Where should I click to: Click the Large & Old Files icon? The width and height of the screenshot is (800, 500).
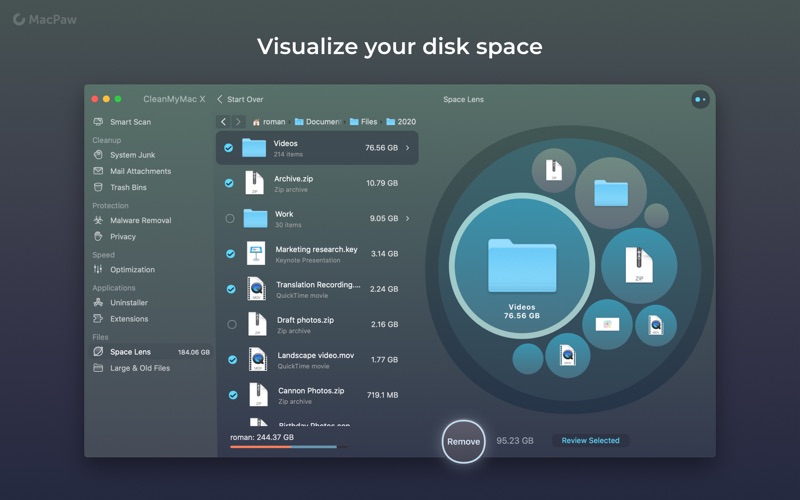point(98,368)
